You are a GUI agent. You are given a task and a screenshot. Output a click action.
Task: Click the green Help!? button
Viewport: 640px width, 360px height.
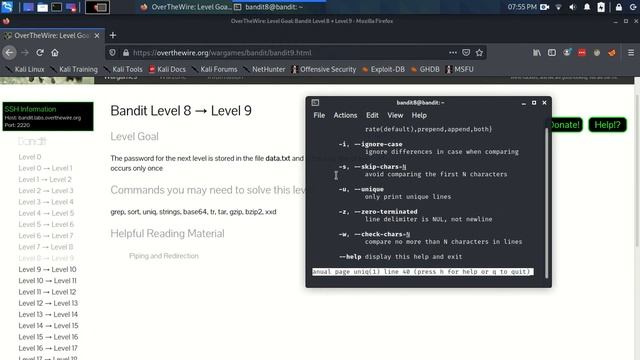click(607, 125)
